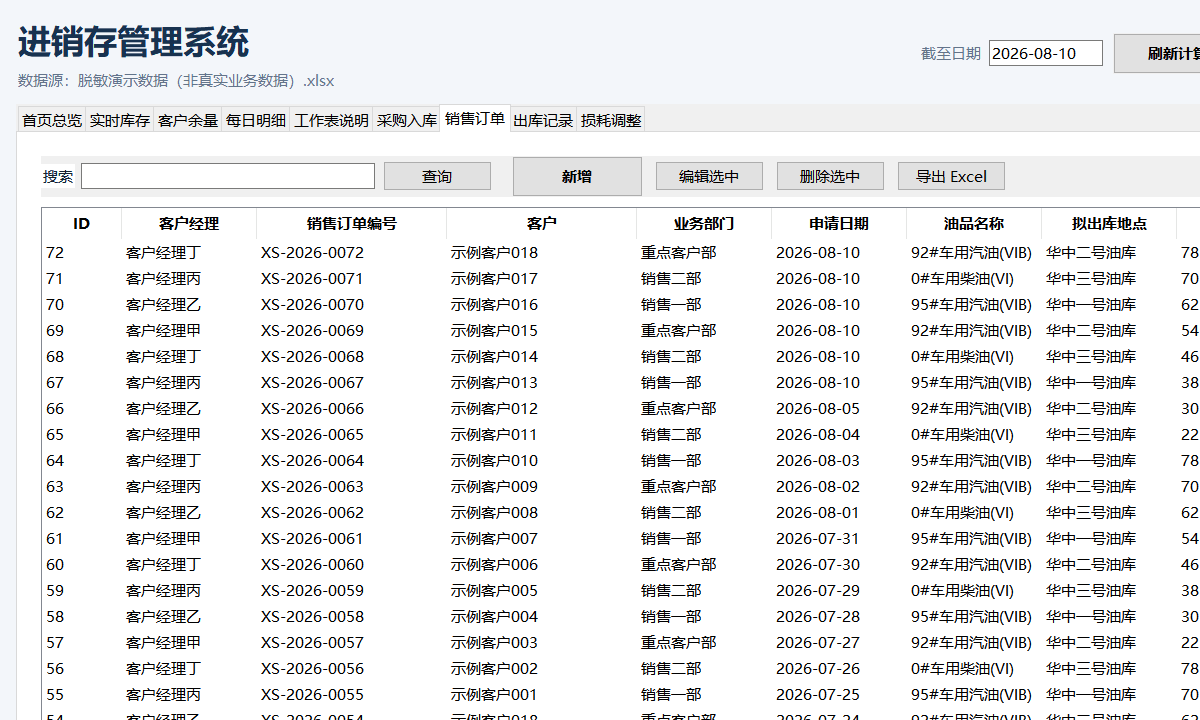Viewport: 1200px width, 720px height.
Task: Switch to the 采购入库 tab
Action: [407, 120]
